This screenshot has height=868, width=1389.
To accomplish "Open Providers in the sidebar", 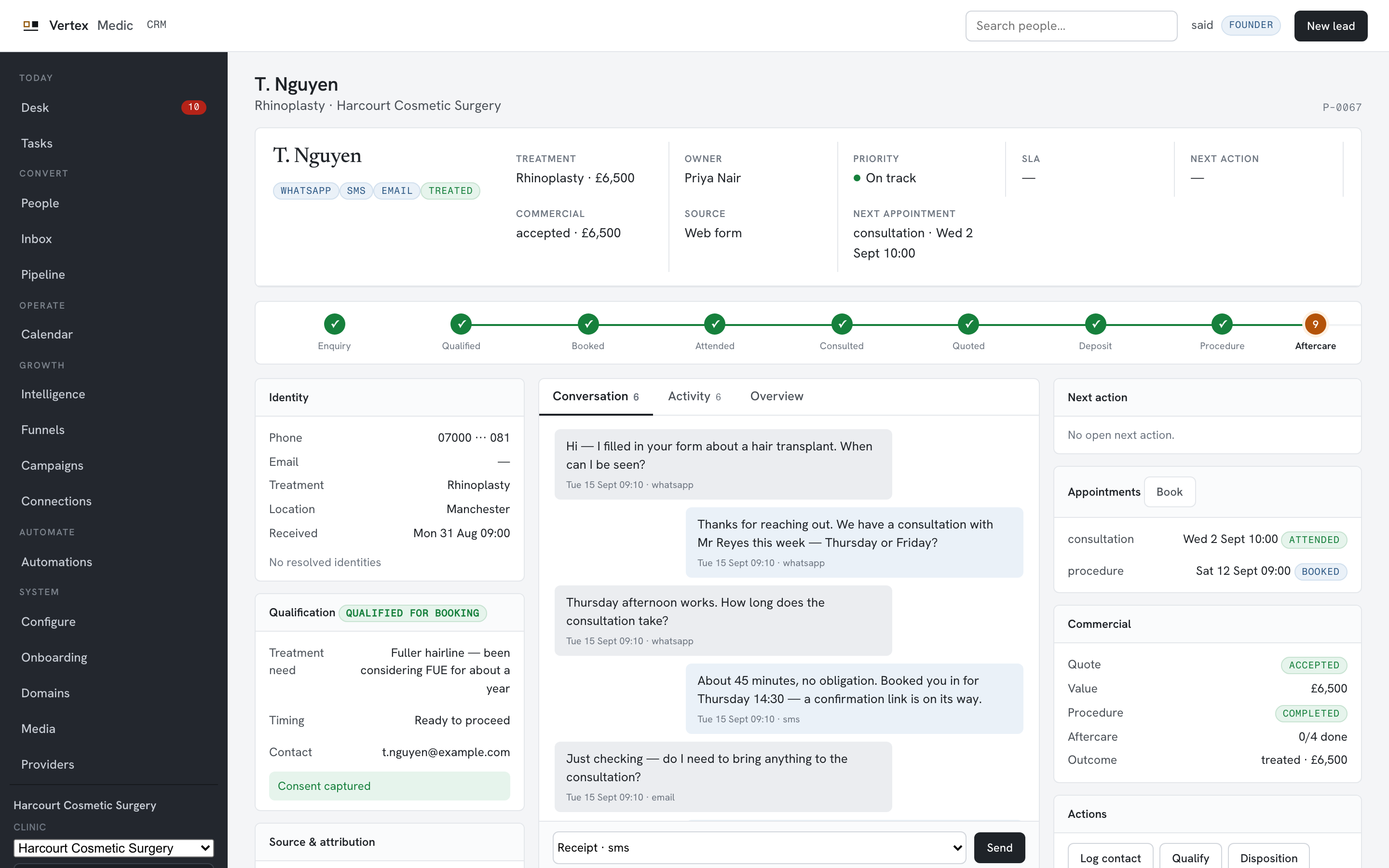I will pos(114,764).
